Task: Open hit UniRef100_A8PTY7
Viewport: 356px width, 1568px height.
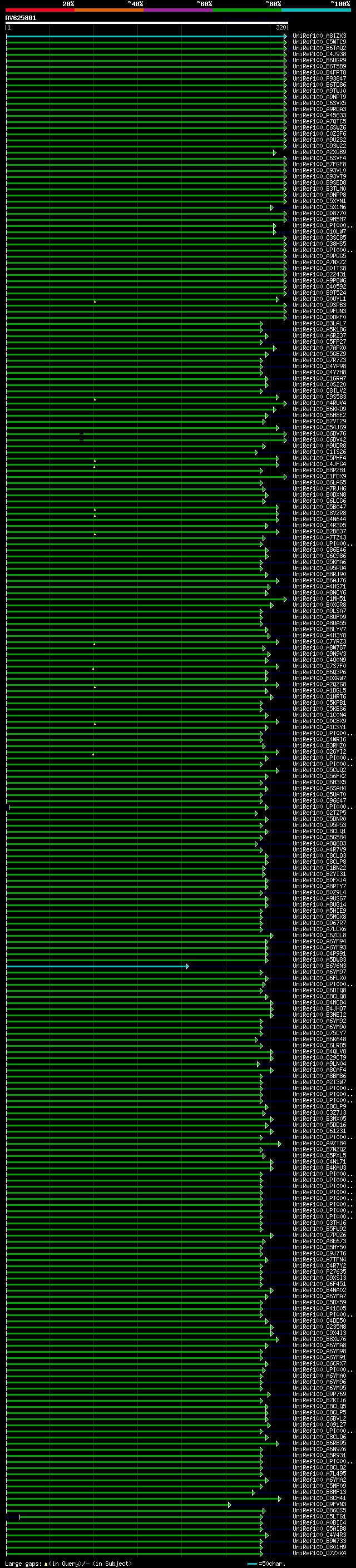Action: pyautogui.click(x=319, y=886)
